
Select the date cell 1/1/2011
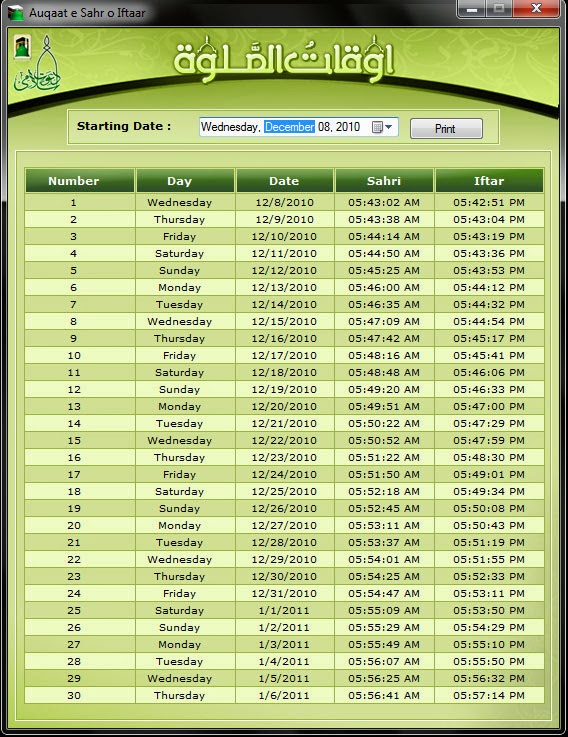click(x=284, y=611)
